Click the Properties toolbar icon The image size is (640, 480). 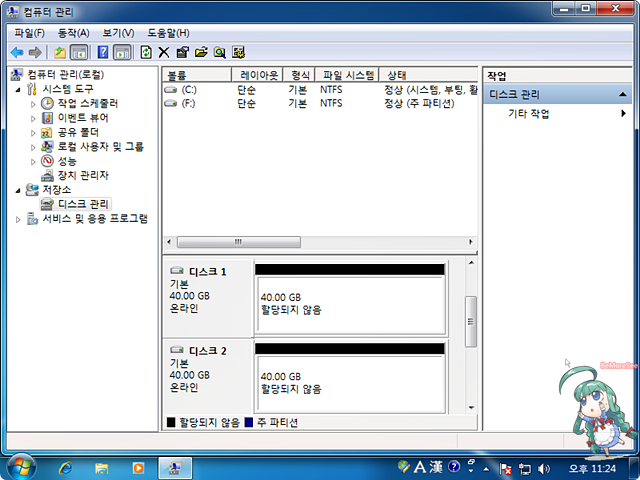[x=182, y=52]
